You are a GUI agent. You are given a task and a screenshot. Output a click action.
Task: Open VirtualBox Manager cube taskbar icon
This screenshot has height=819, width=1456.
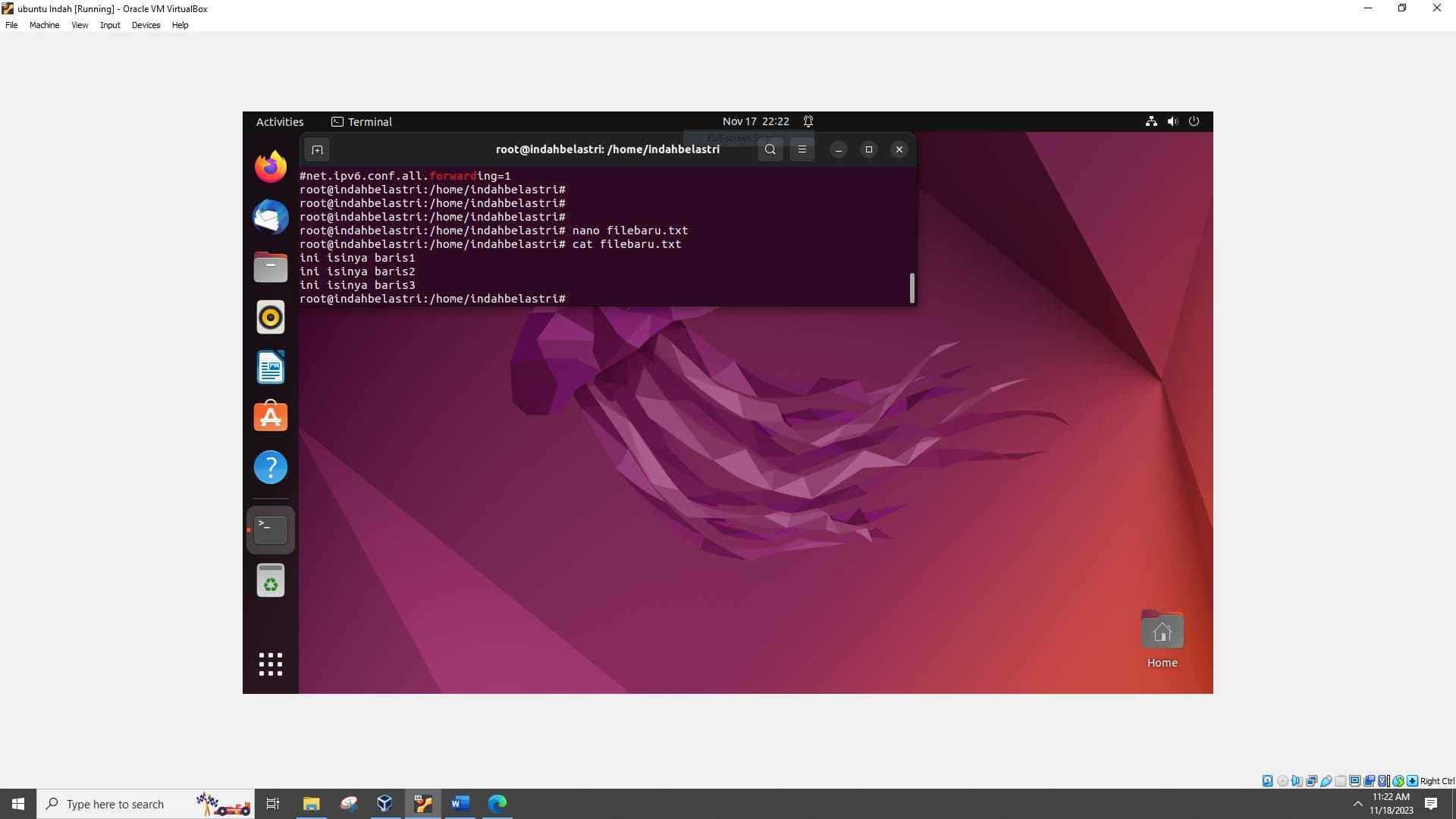(385, 804)
